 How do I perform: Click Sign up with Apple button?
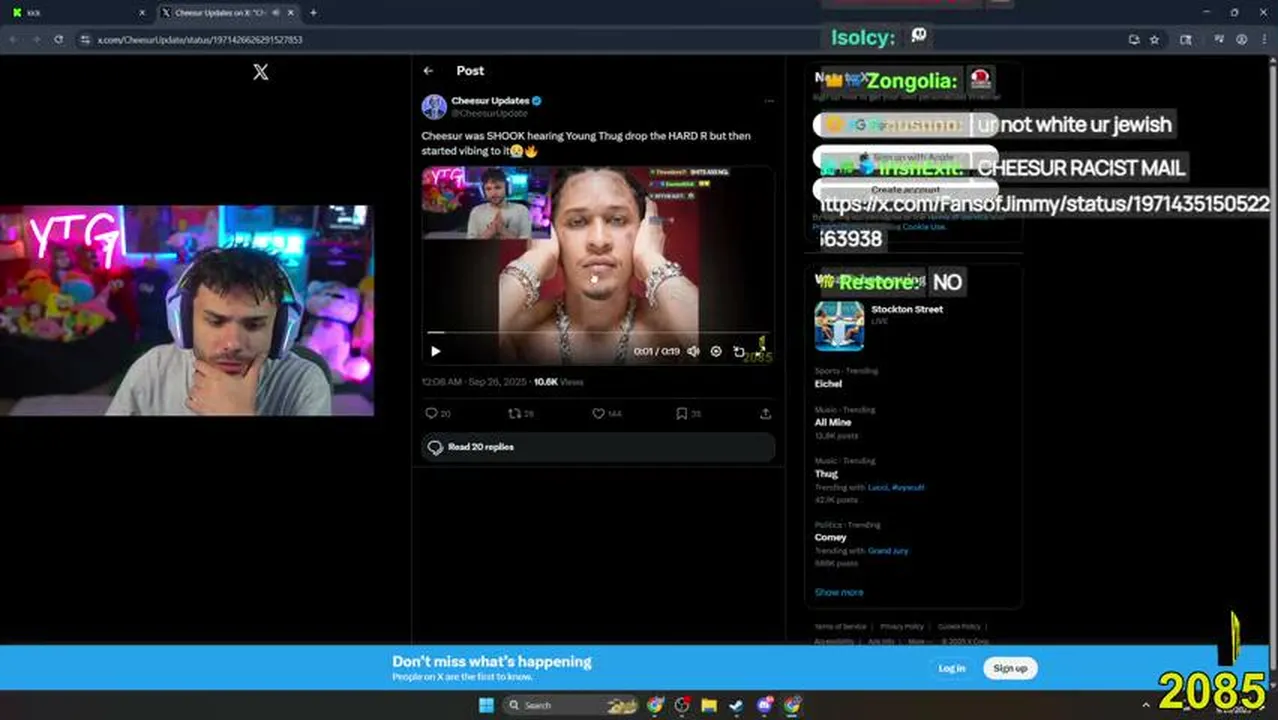(x=905, y=157)
